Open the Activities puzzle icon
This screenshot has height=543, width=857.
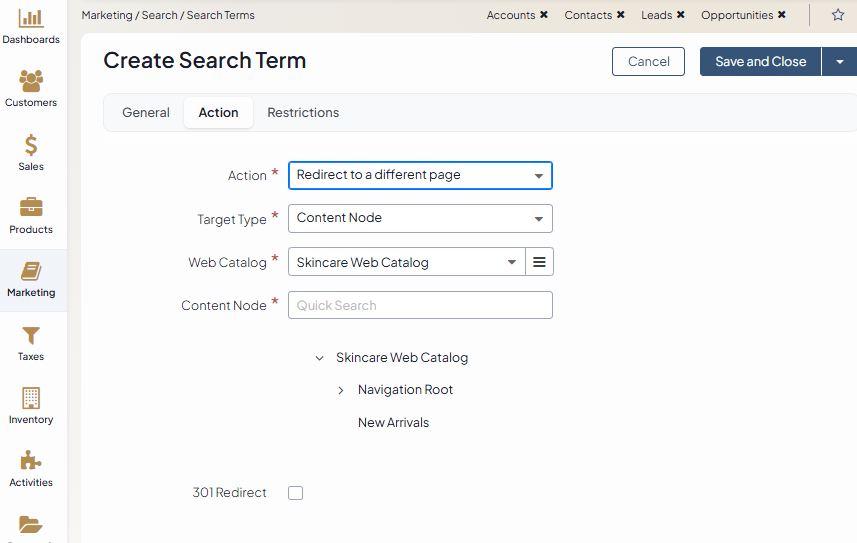tap(31, 461)
